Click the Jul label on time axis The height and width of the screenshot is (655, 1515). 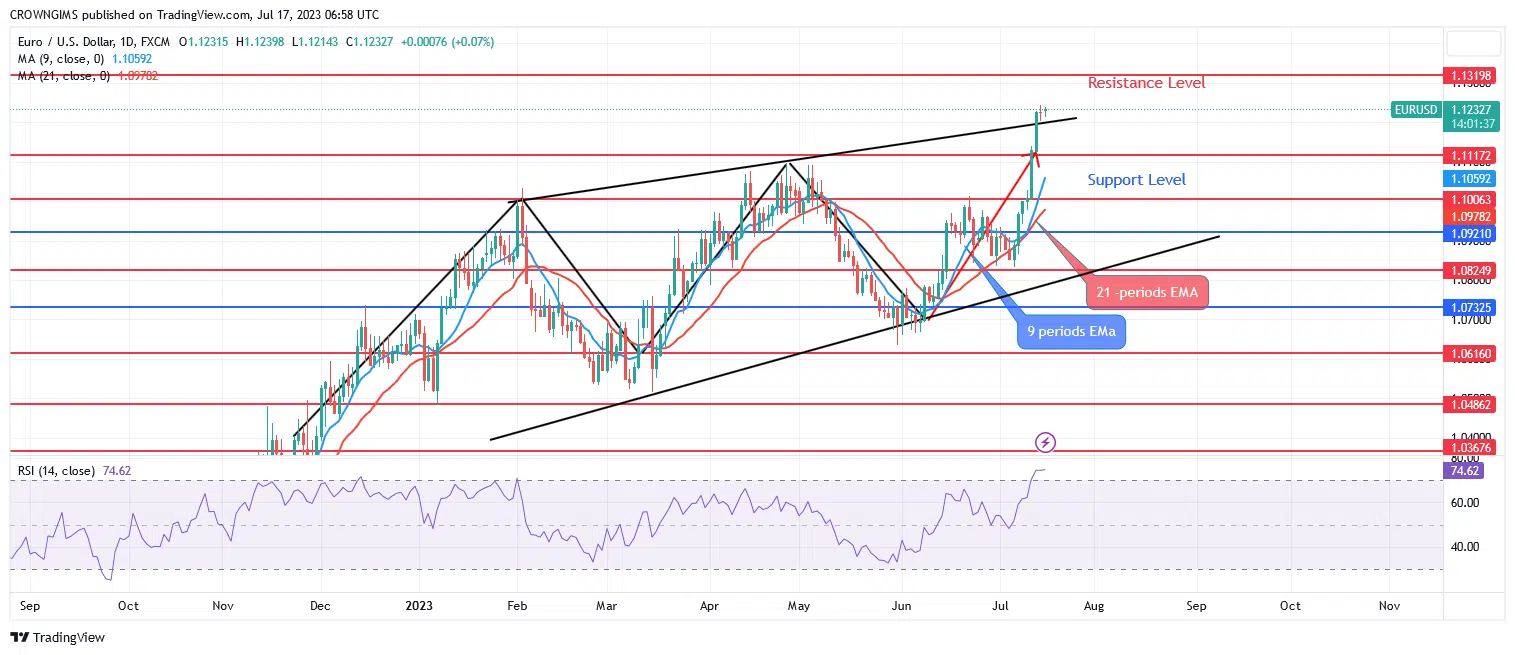tap(1001, 606)
